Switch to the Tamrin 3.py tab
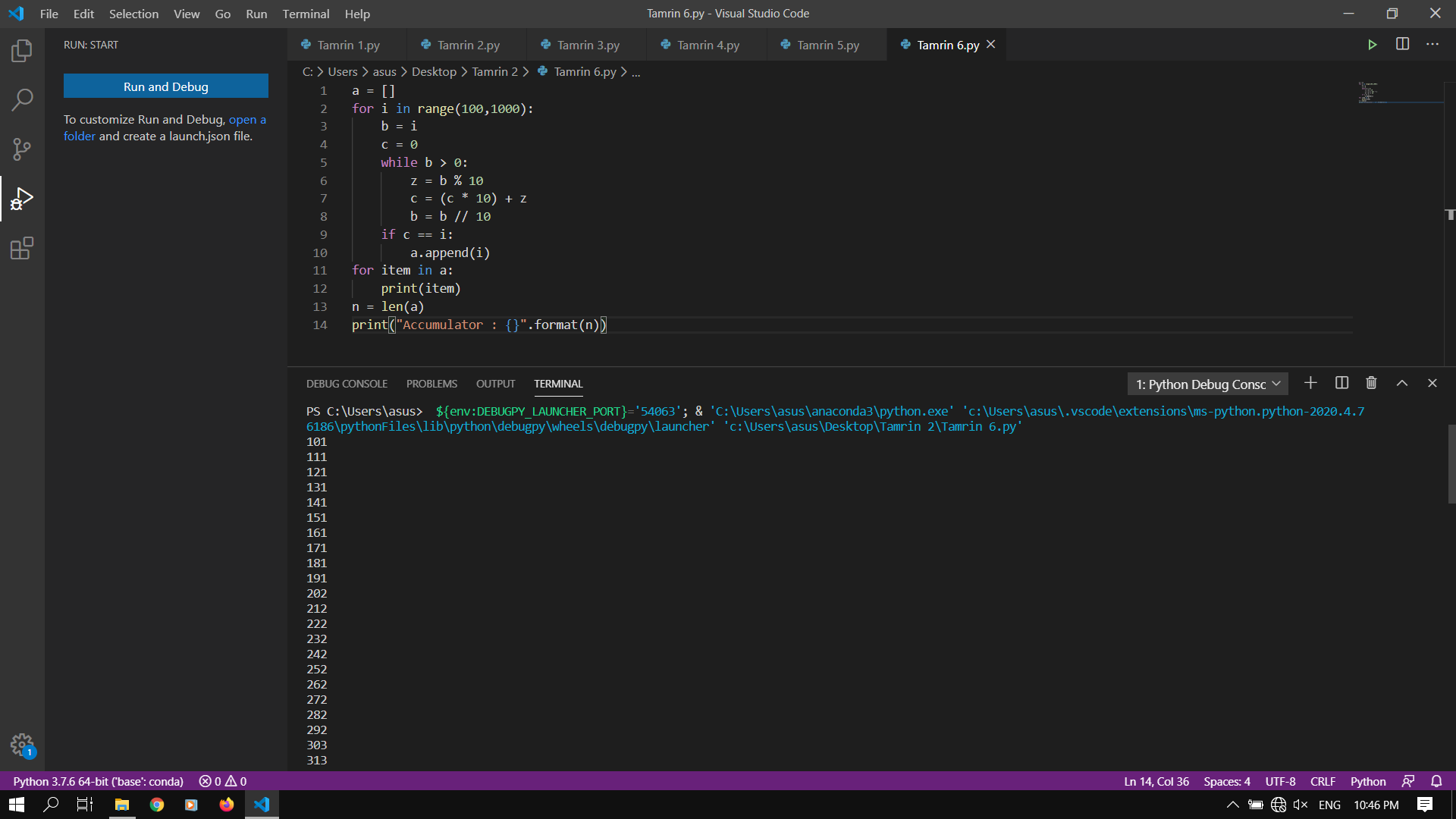1456x819 pixels. point(588,45)
